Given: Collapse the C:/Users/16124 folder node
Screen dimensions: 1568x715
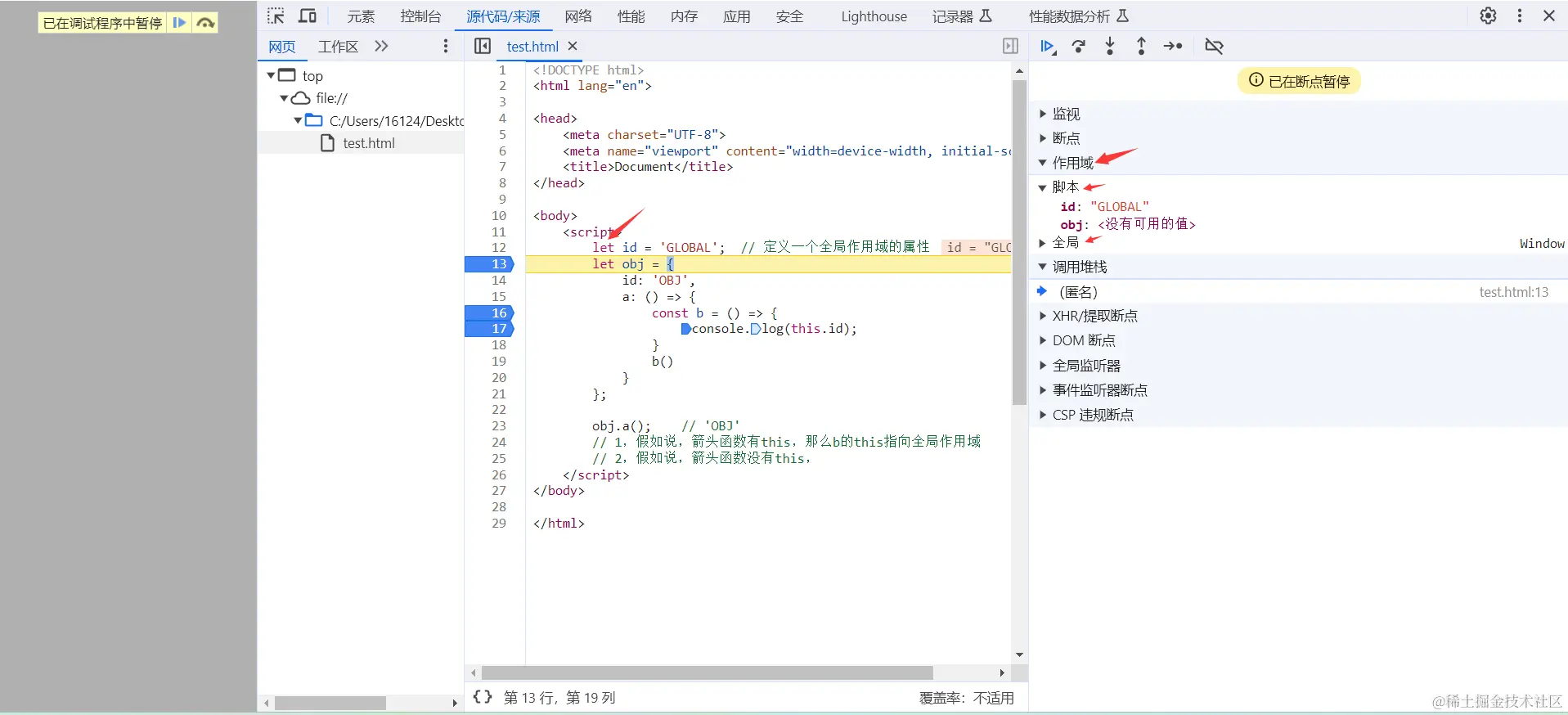Looking at the screenshot, I should 298,120.
